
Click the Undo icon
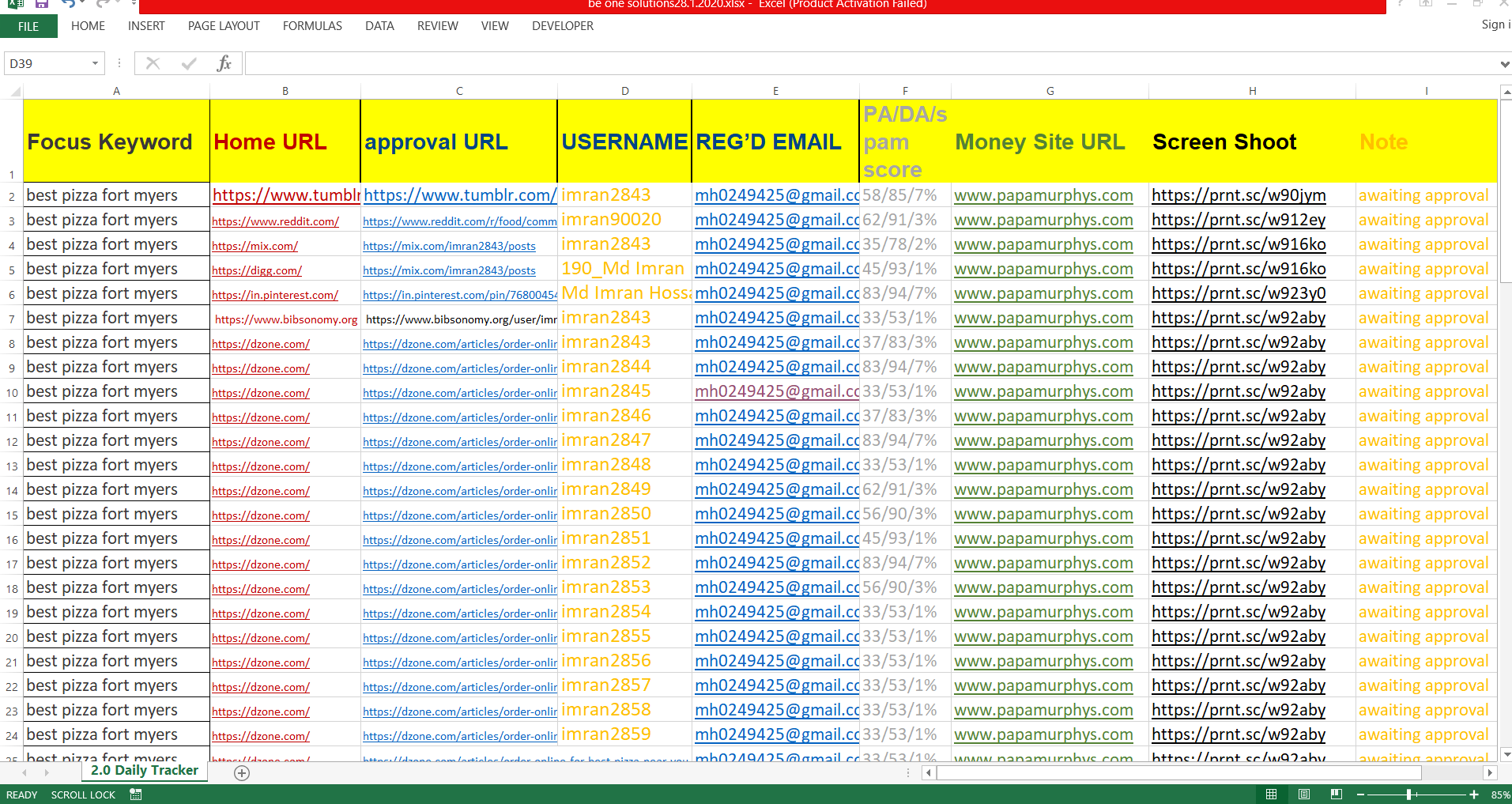click(66, 5)
